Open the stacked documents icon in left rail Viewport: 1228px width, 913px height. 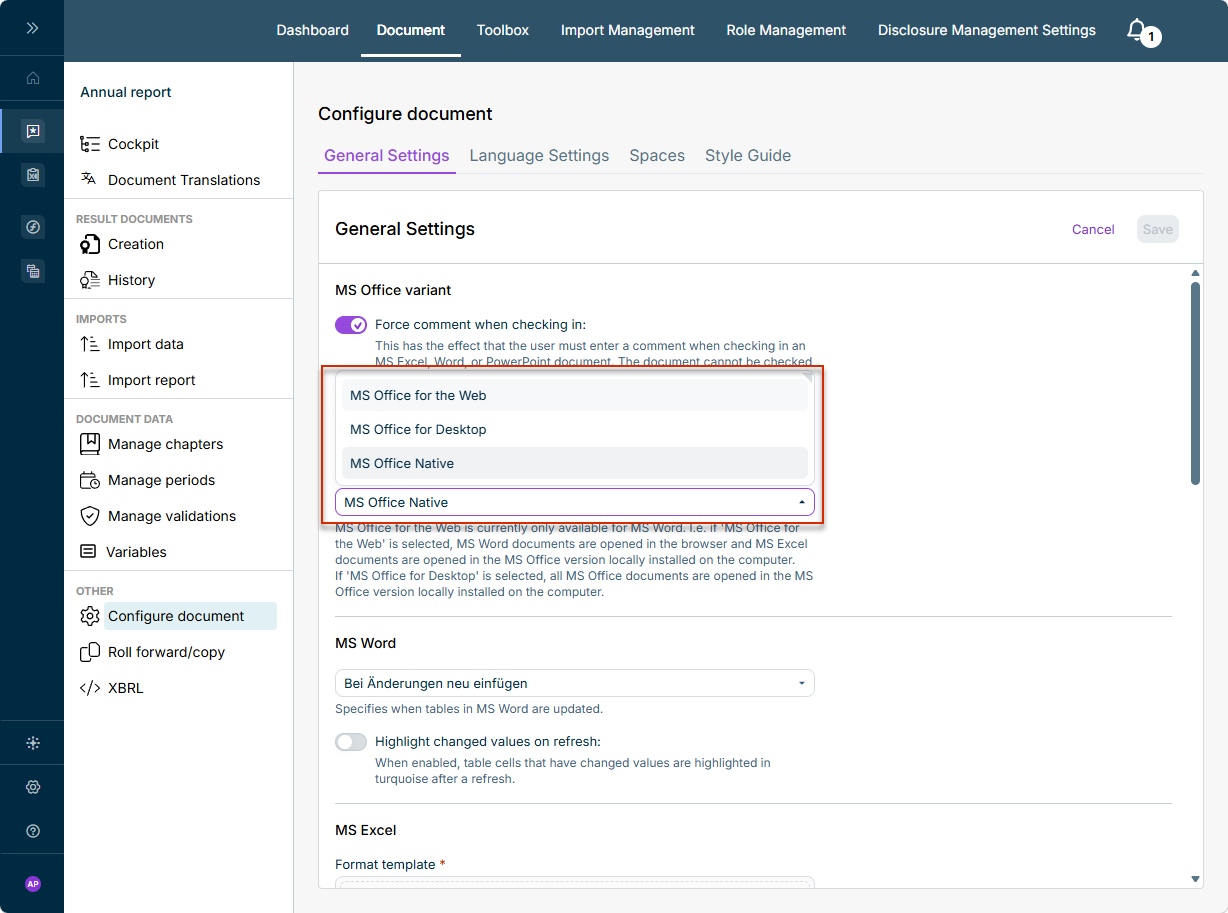pyautogui.click(x=33, y=271)
